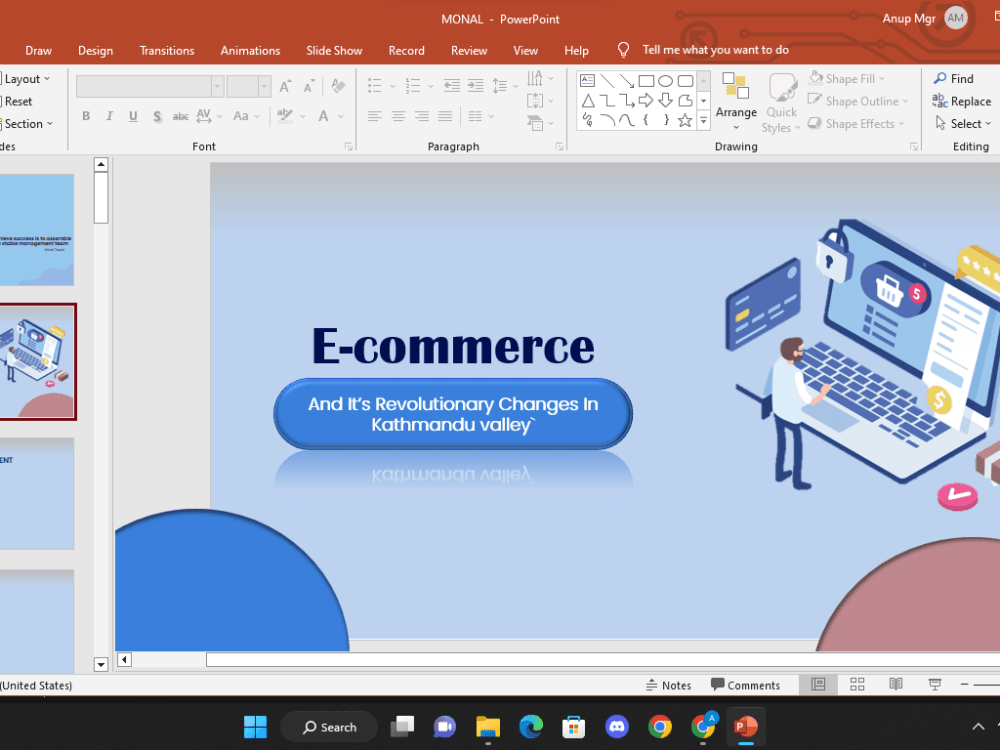This screenshot has width=1000, height=750.
Task: Open the Shape Effects menu
Action: pos(856,124)
